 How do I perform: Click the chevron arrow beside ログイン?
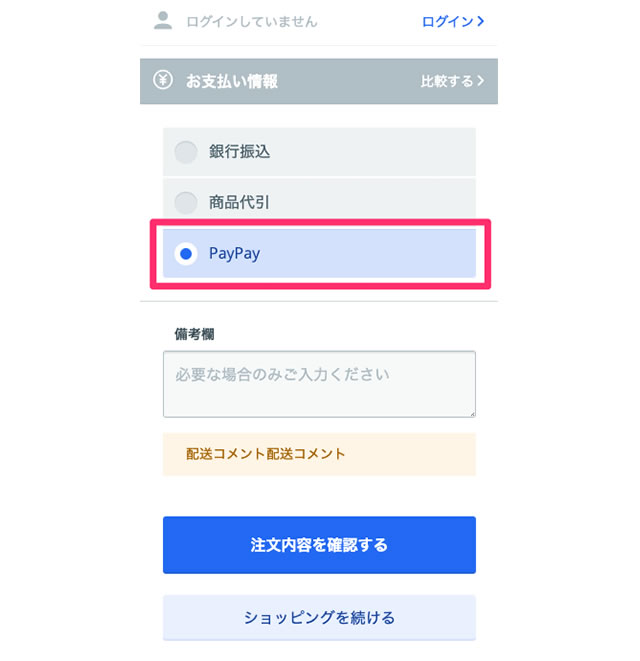(x=481, y=21)
